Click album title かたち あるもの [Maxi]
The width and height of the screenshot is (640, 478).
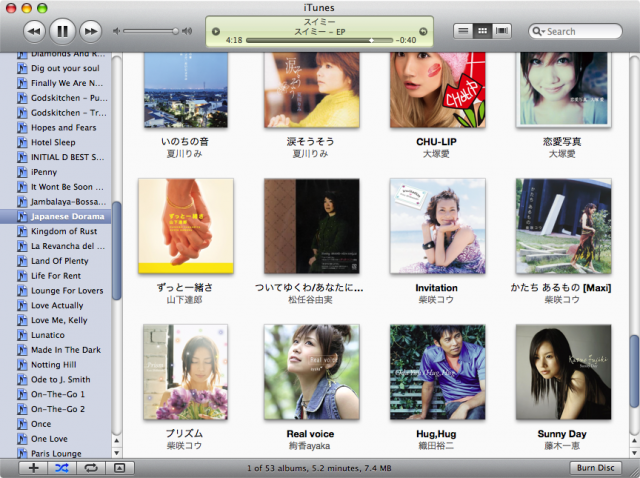pyautogui.click(x=561, y=288)
